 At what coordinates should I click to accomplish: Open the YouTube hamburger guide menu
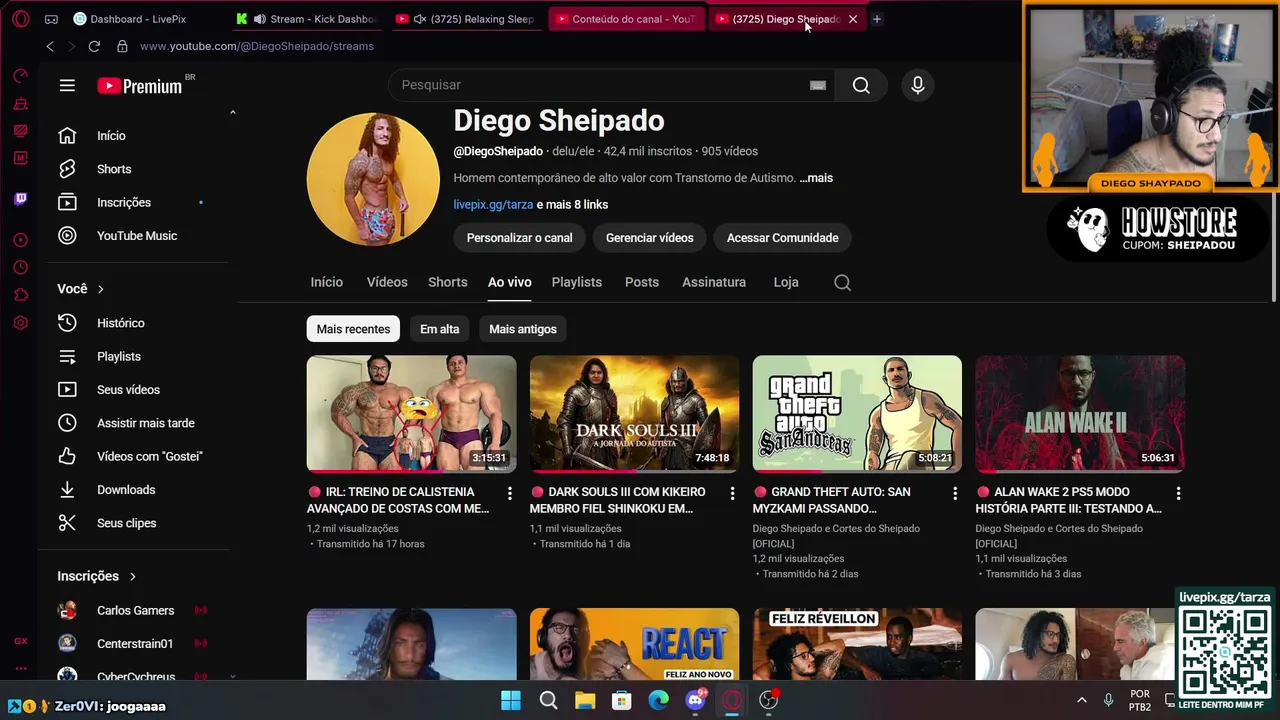point(67,86)
